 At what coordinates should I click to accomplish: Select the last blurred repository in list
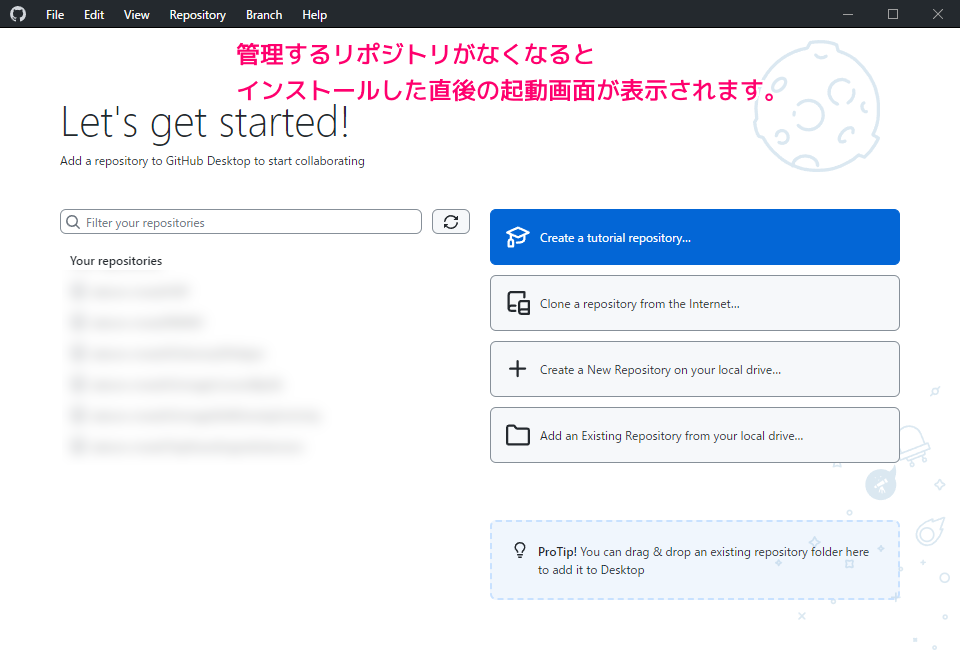(187, 447)
